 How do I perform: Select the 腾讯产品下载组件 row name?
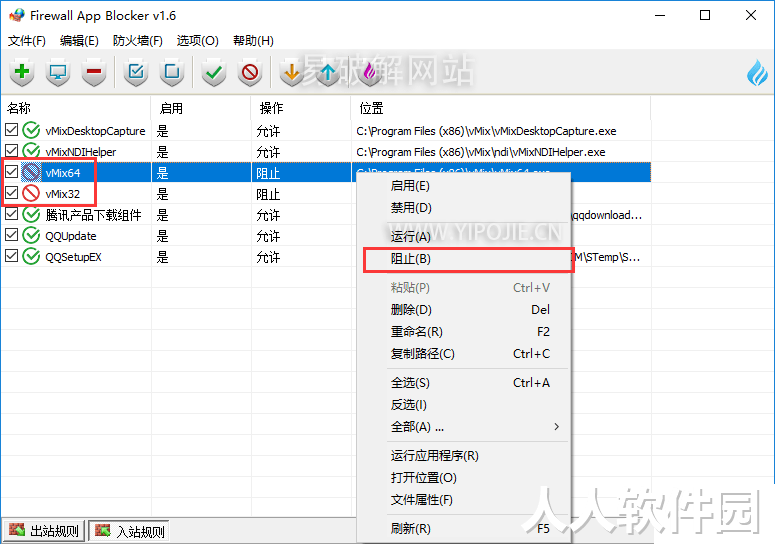(93, 215)
